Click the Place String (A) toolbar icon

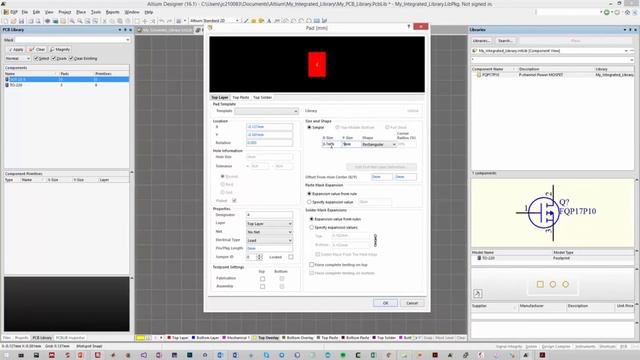(x=269, y=21)
